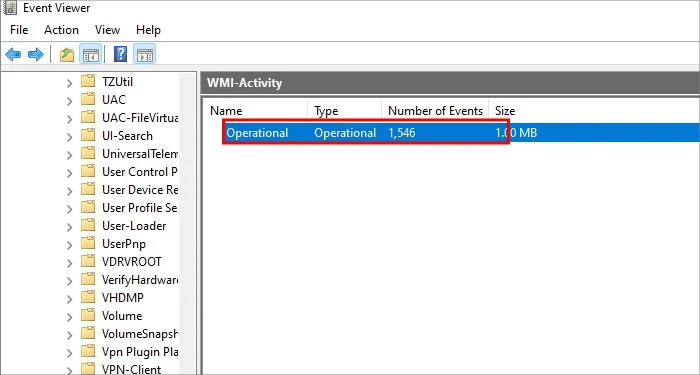Open the File menu
The height and width of the screenshot is (375, 700).
click(x=19, y=30)
